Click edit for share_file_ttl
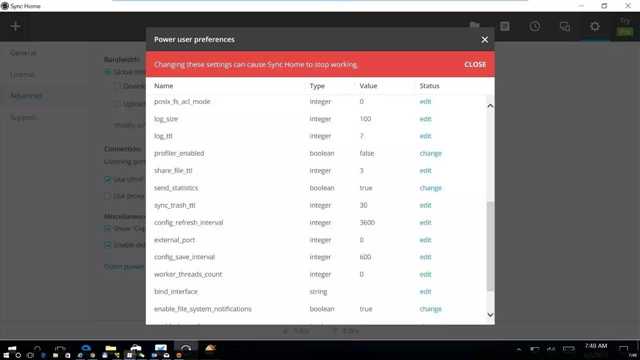The image size is (640, 360). 425,171
